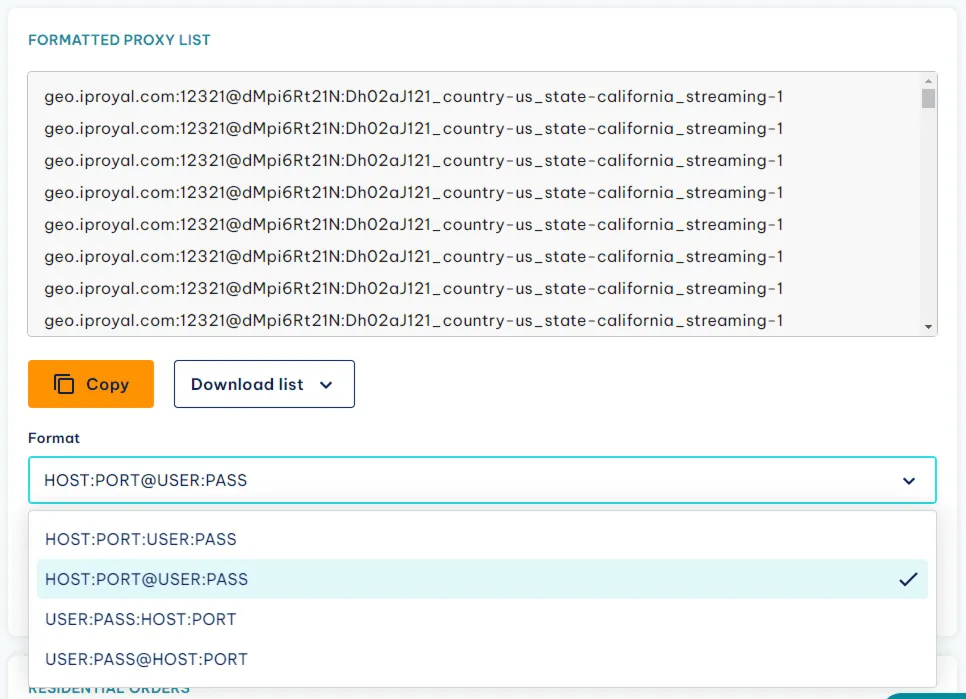Screen dimensions: 966x699
Task: Click the copy icon on the orange button
Action: click(x=64, y=384)
